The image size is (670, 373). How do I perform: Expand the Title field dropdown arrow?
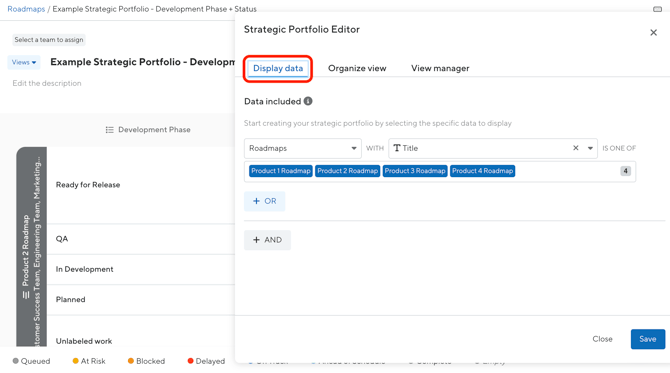(590, 148)
